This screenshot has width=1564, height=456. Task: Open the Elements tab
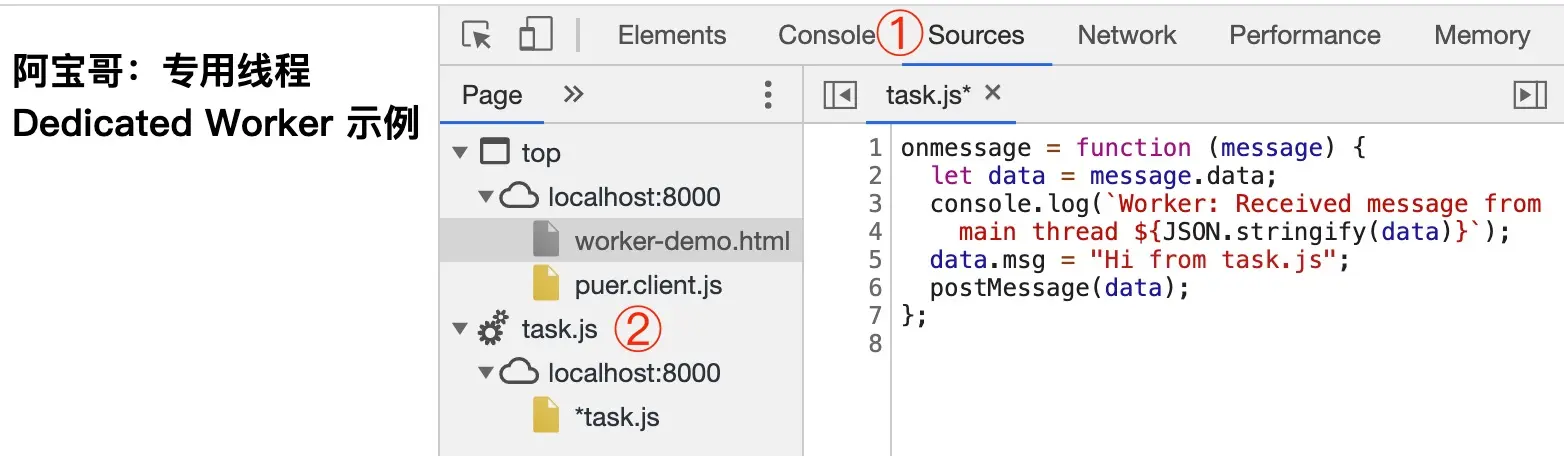672,35
